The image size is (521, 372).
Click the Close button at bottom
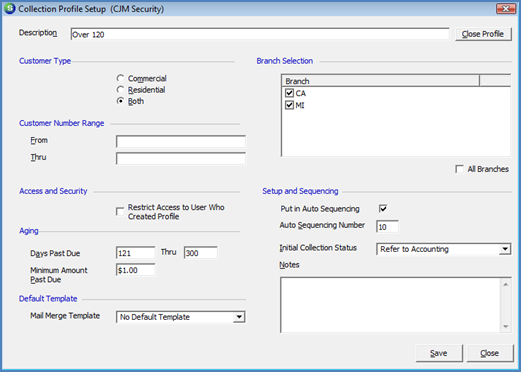point(490,353)
